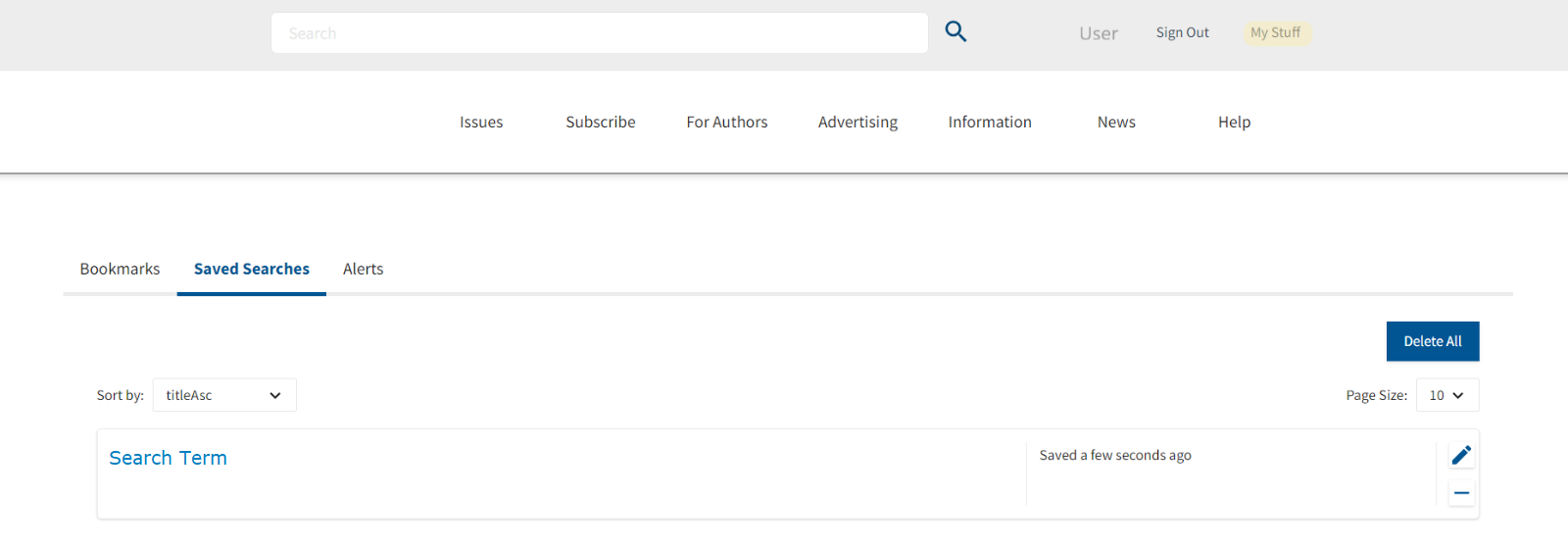Open the Information menu item
Viewport: 1568px width, 546px height.
click(990, 122)
